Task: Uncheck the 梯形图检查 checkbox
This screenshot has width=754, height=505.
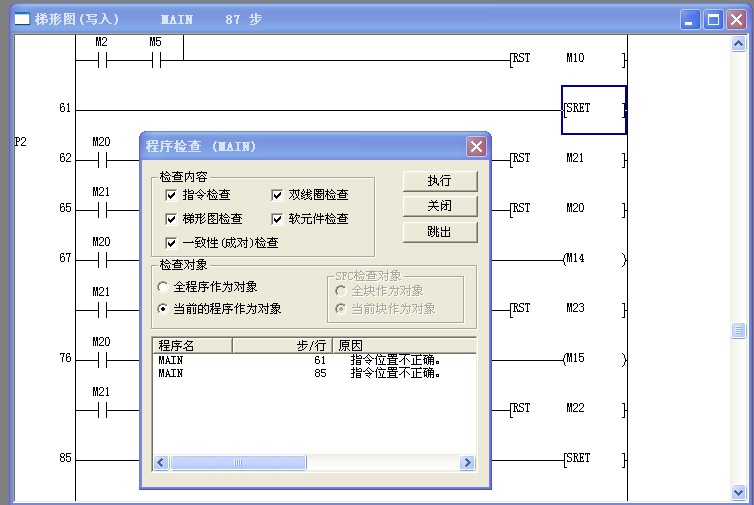Action: click(172, 219)
